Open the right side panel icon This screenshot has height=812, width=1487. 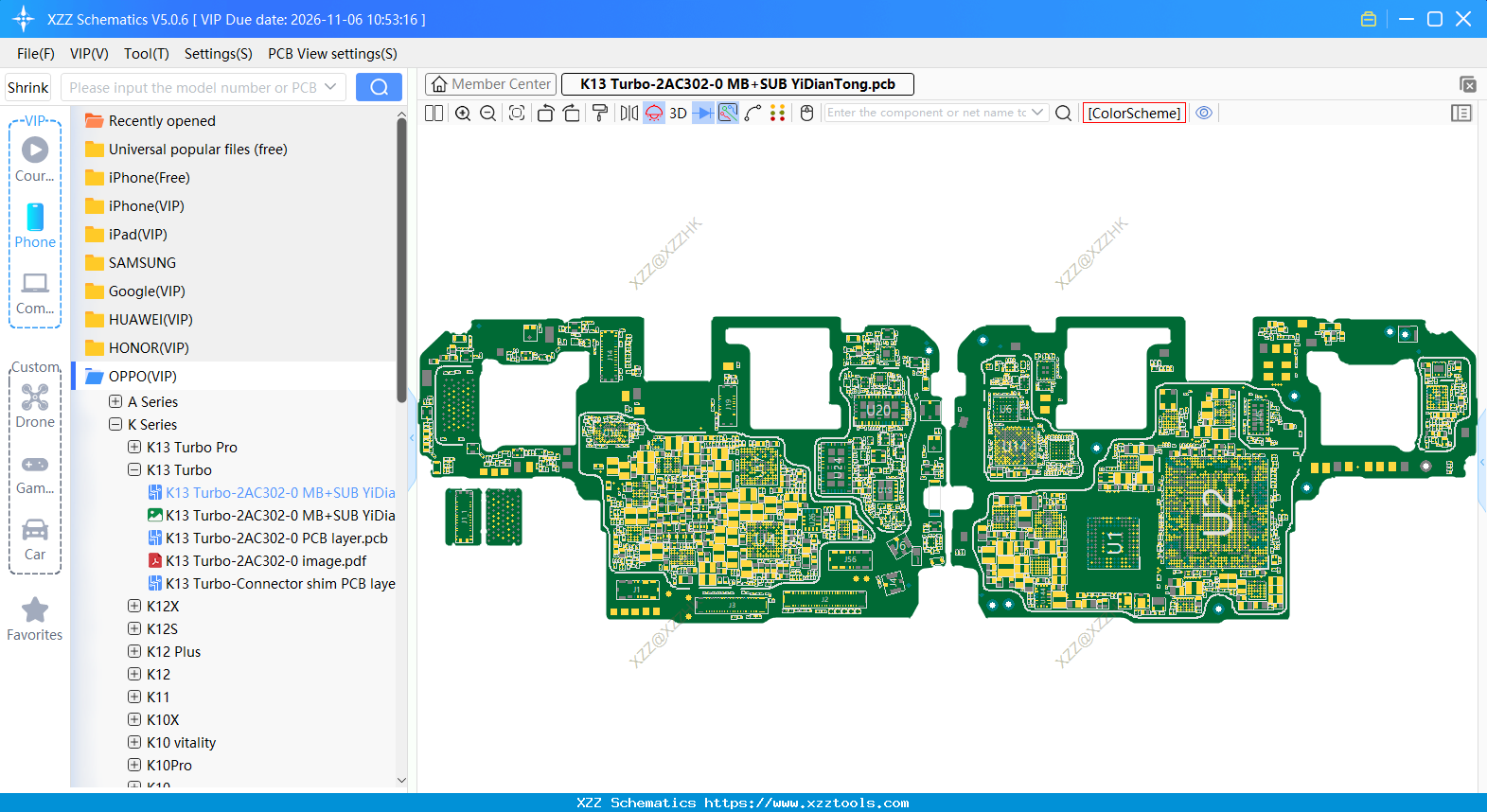tap(1461, 113)
